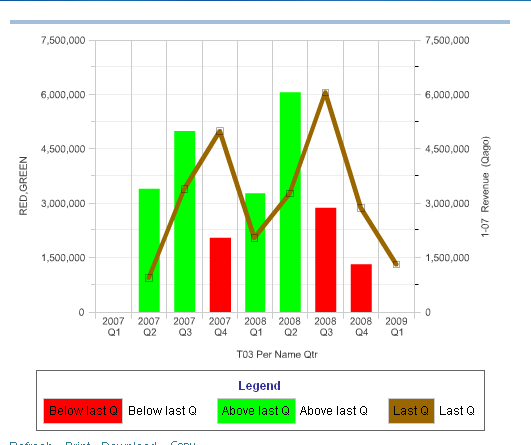Click the brown Last Q legend swatch
The height and width of the screenshot is (445, 531).
(x=411, y=411)
